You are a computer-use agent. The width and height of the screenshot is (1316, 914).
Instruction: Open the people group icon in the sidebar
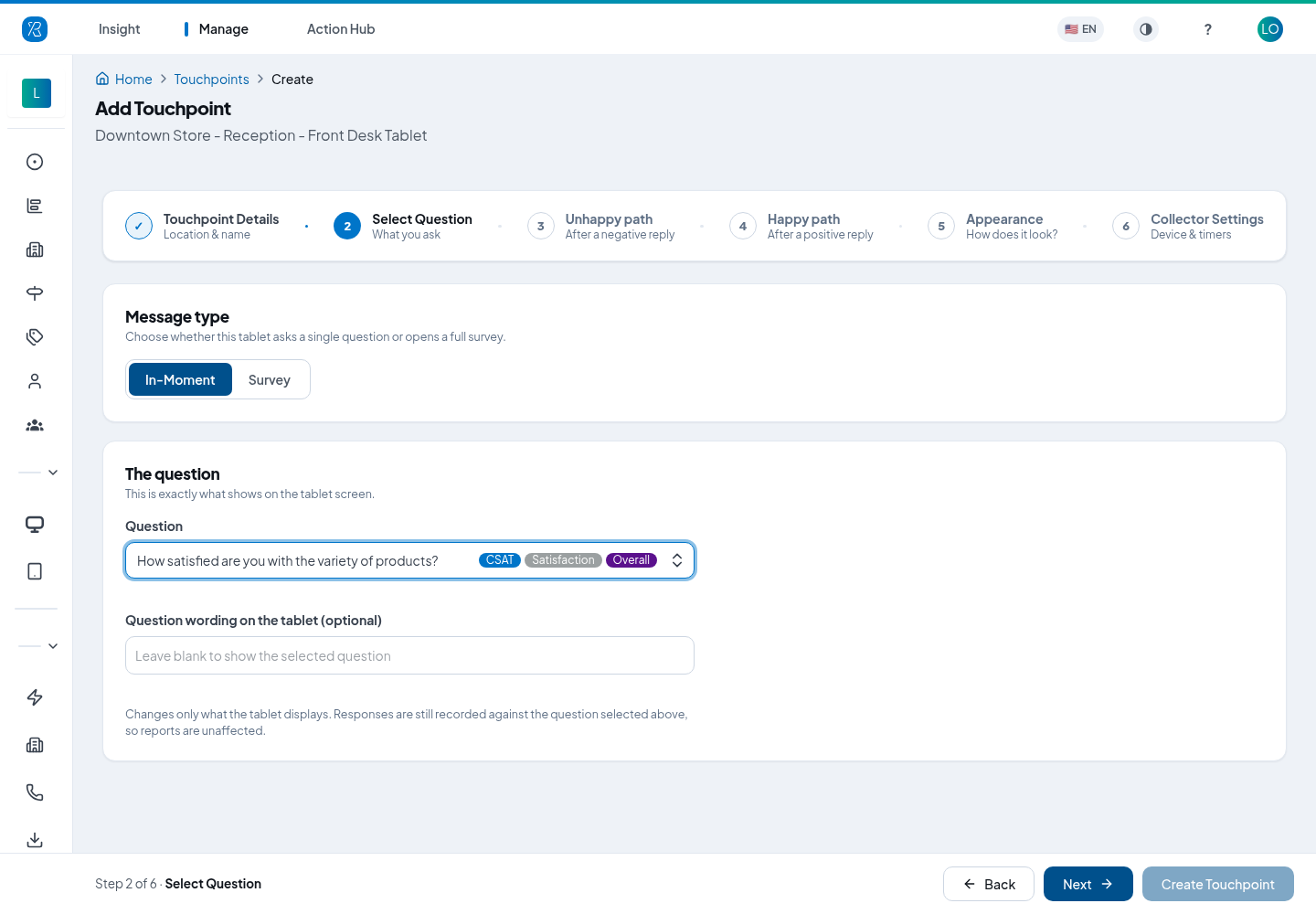pos(35,425)
